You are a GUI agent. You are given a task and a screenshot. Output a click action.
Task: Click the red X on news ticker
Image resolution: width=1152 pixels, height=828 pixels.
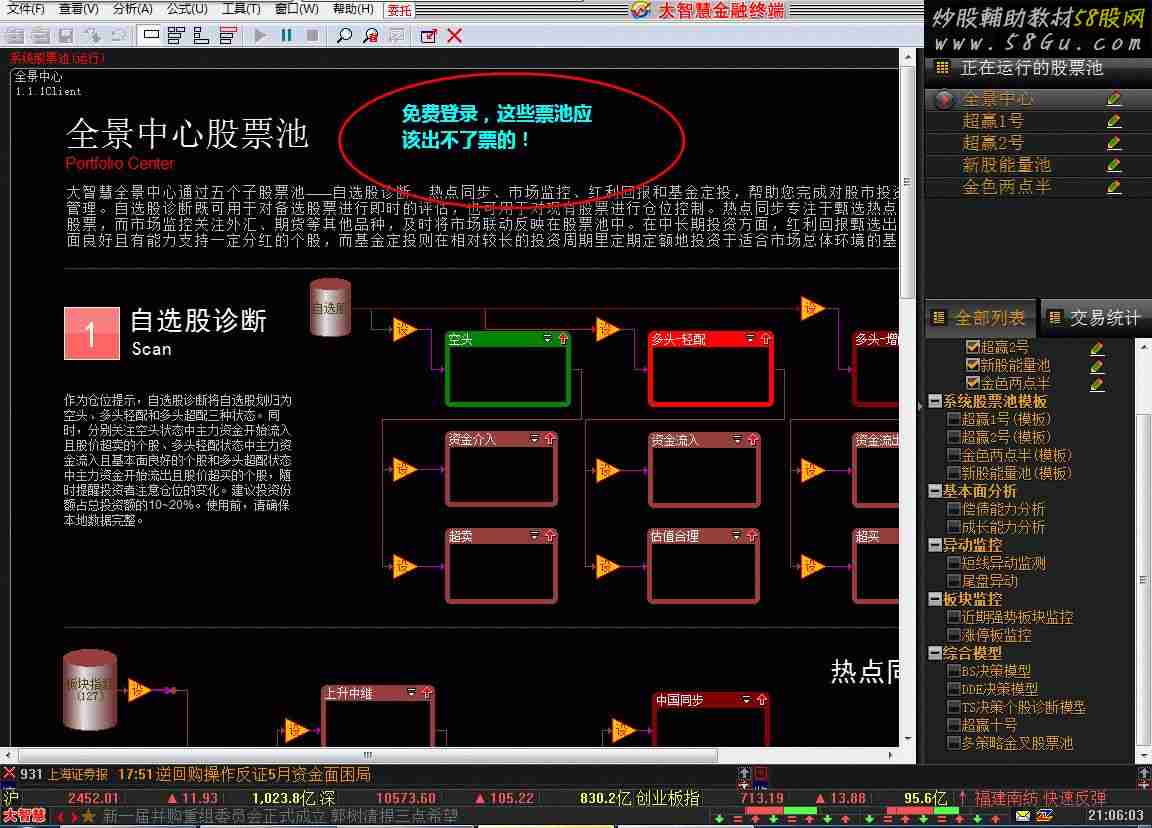(x=9, y=774)
